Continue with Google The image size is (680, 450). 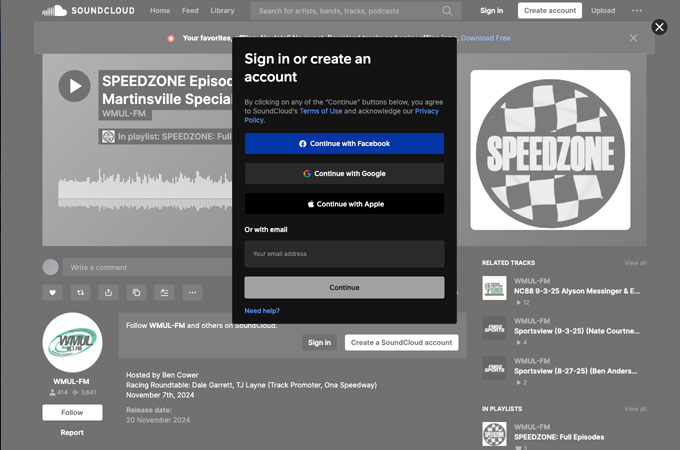coord(344,173)
